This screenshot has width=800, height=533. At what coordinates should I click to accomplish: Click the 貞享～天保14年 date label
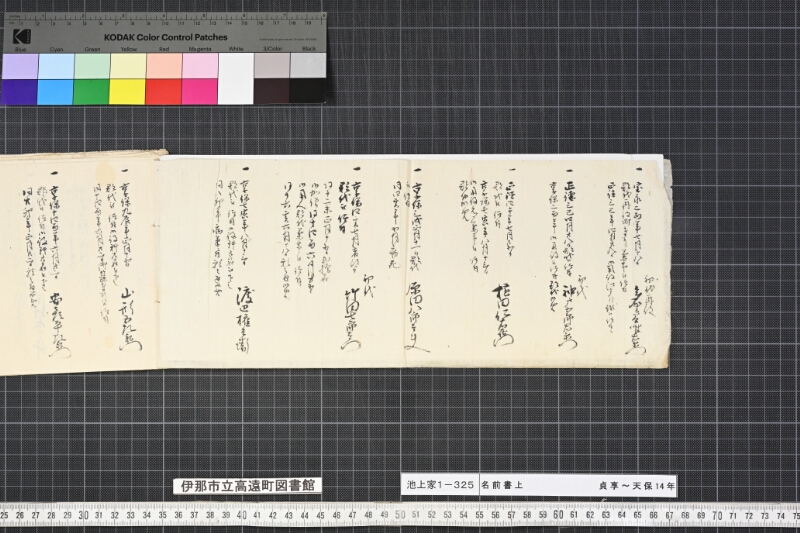click(637, 486)
